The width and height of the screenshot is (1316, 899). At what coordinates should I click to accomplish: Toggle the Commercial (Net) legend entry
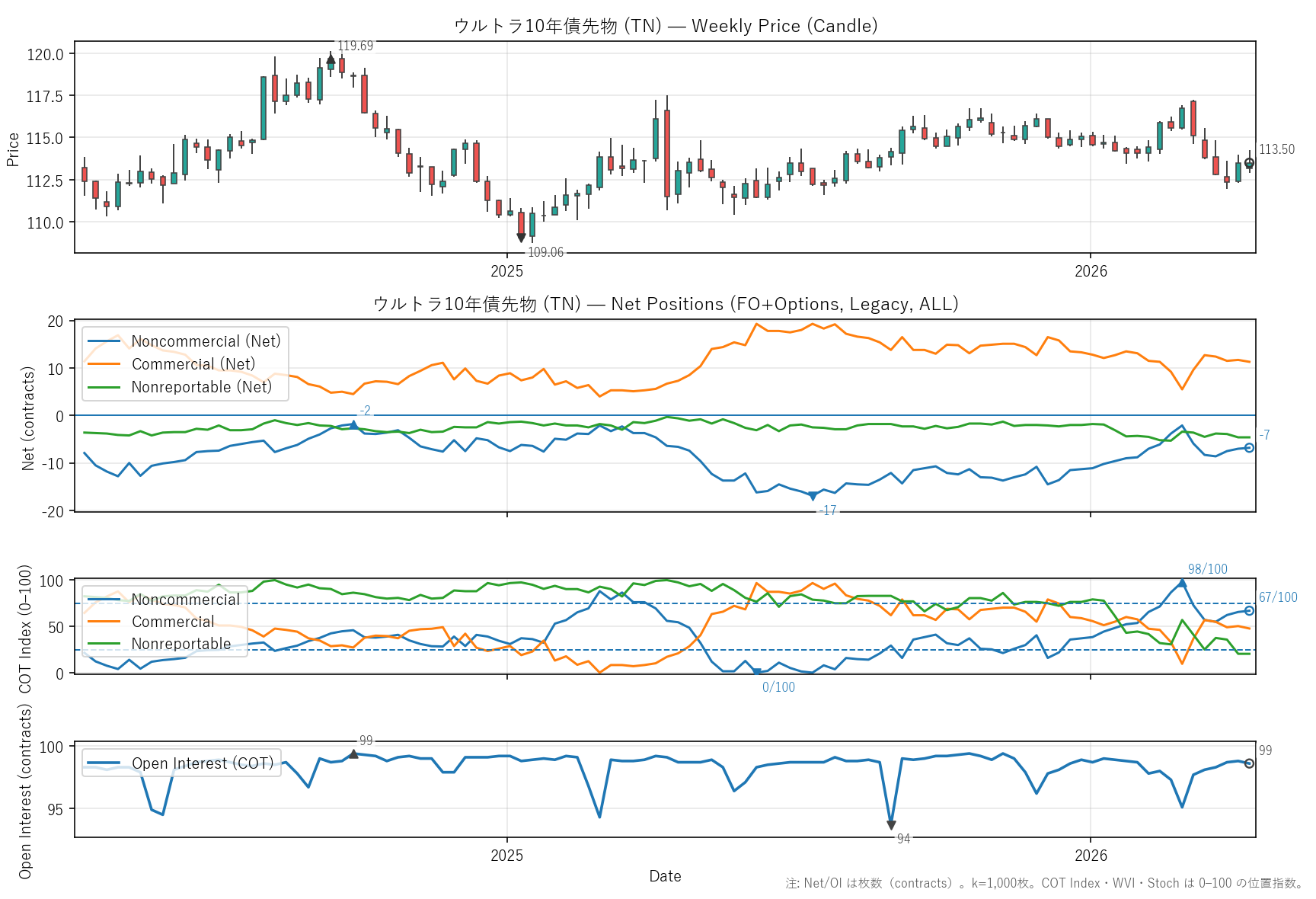pos(193,364)
